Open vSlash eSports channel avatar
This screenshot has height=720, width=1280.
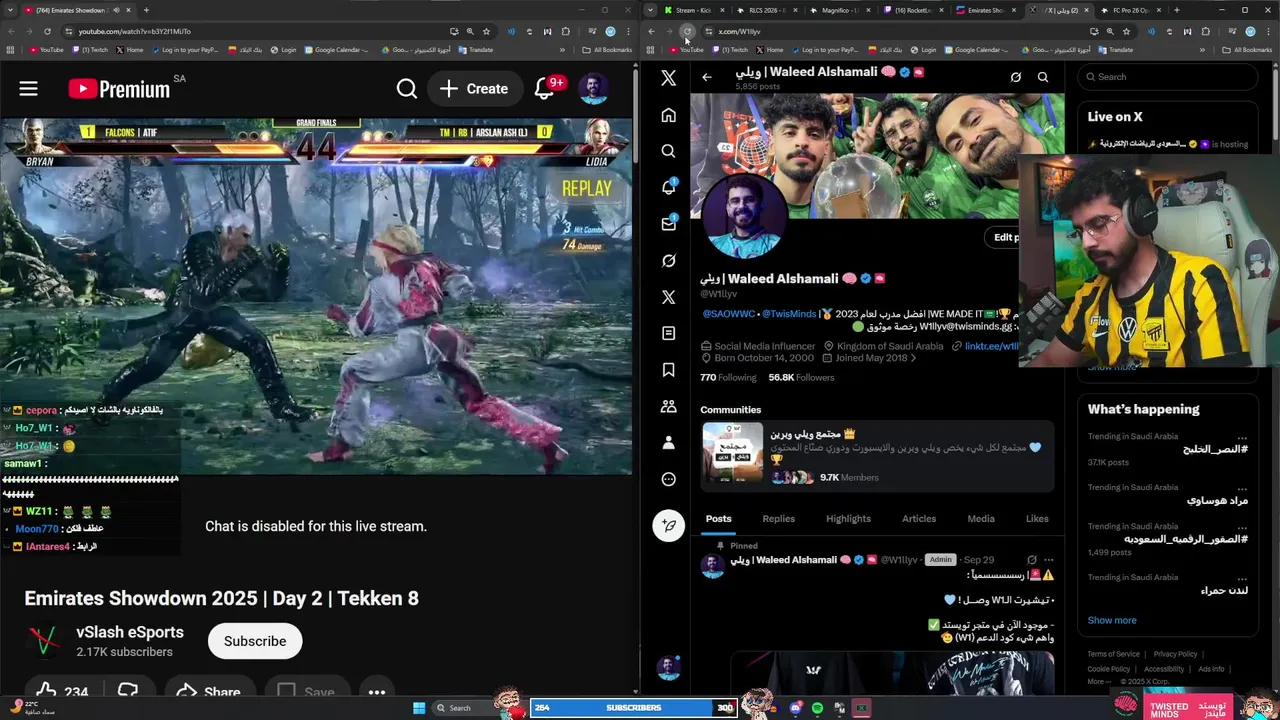click(x=44, y=641)
